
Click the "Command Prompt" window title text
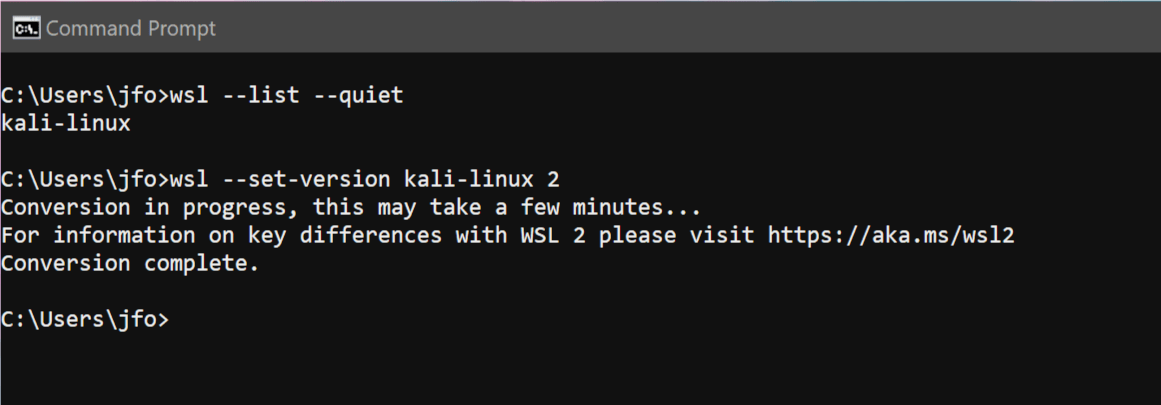(131, 28)
